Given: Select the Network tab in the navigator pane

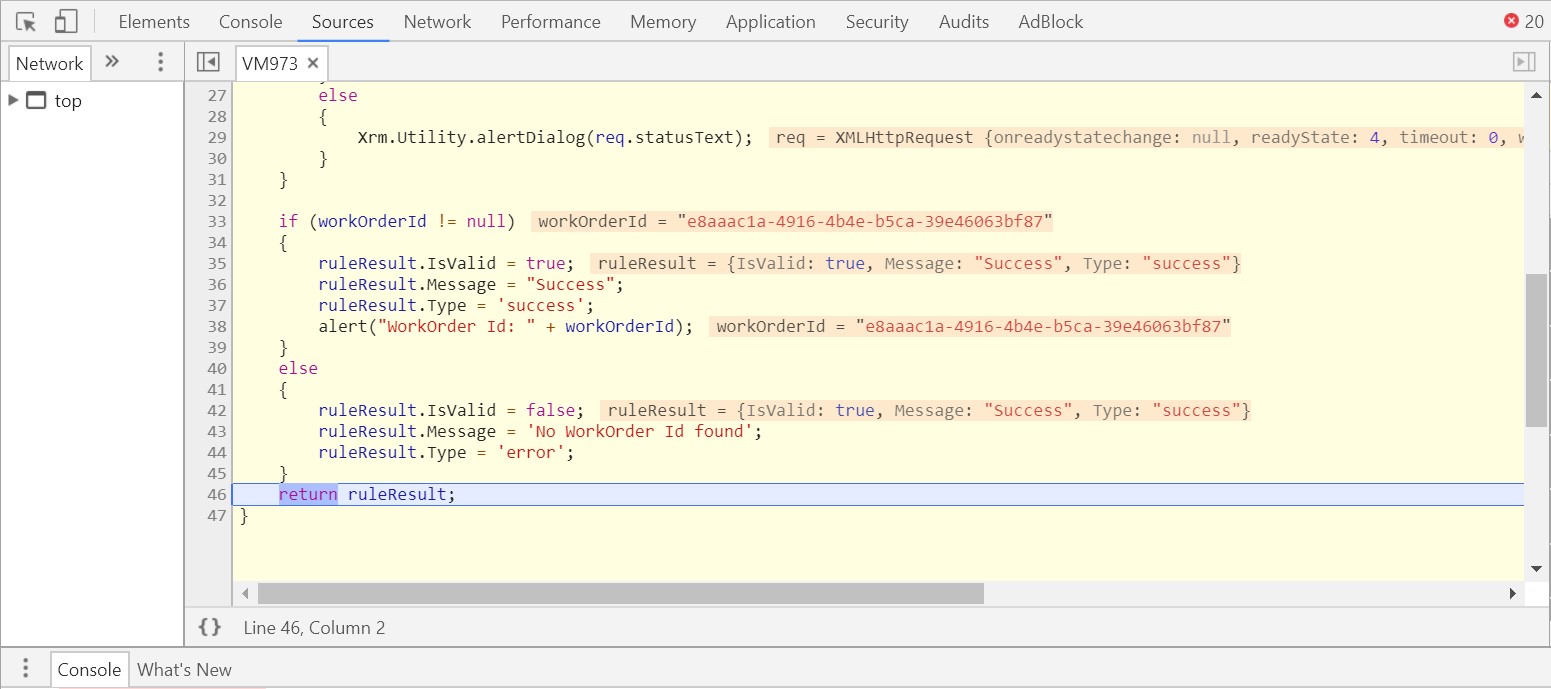Looking at the screenshot, I should (50, 63).
